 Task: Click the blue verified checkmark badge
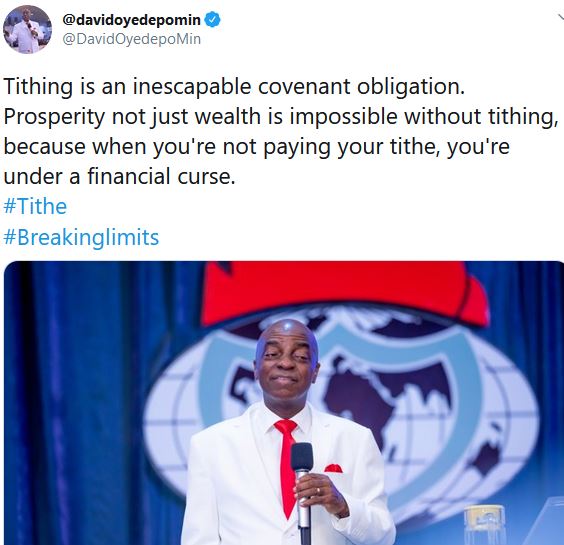click(x=213, y=19)
